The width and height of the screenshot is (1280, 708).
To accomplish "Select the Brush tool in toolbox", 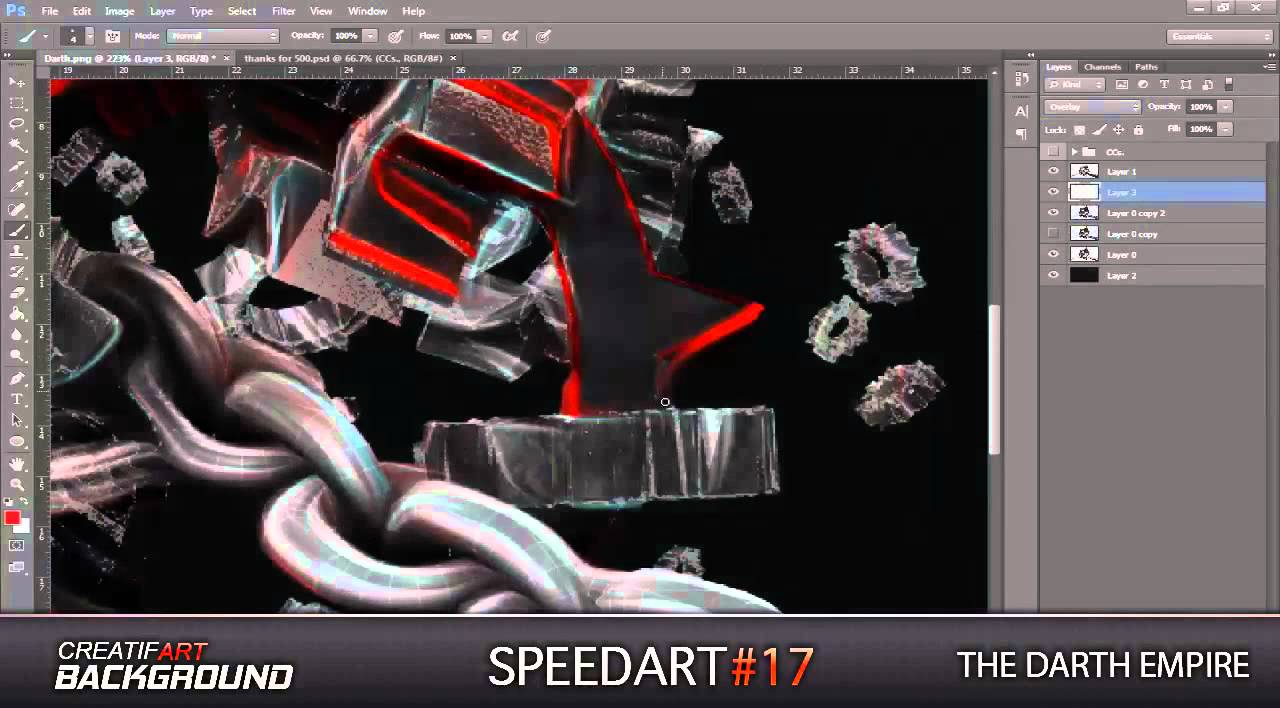I will (17, 230).
